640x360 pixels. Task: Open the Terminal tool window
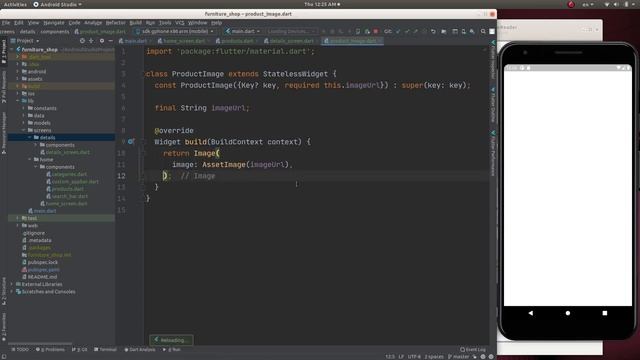pos(105,349)
